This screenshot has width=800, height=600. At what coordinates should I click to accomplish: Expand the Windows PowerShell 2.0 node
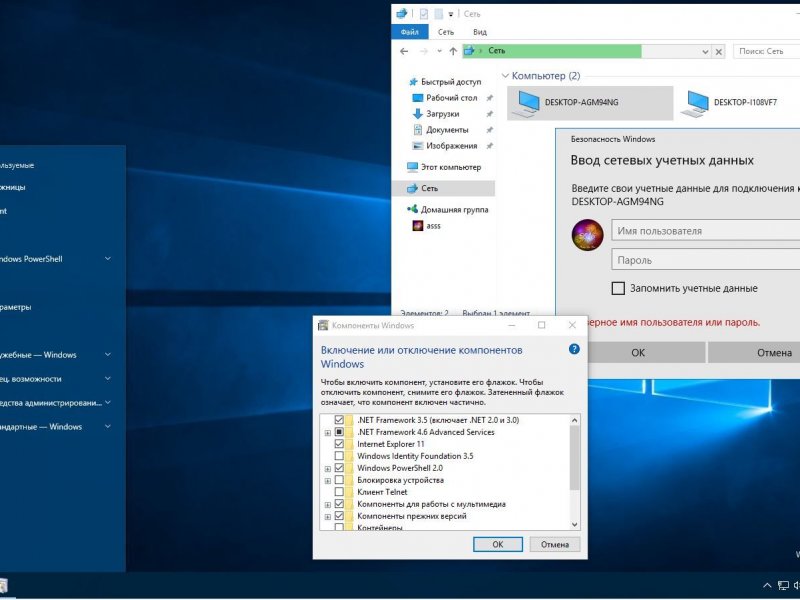pos(328,468)
